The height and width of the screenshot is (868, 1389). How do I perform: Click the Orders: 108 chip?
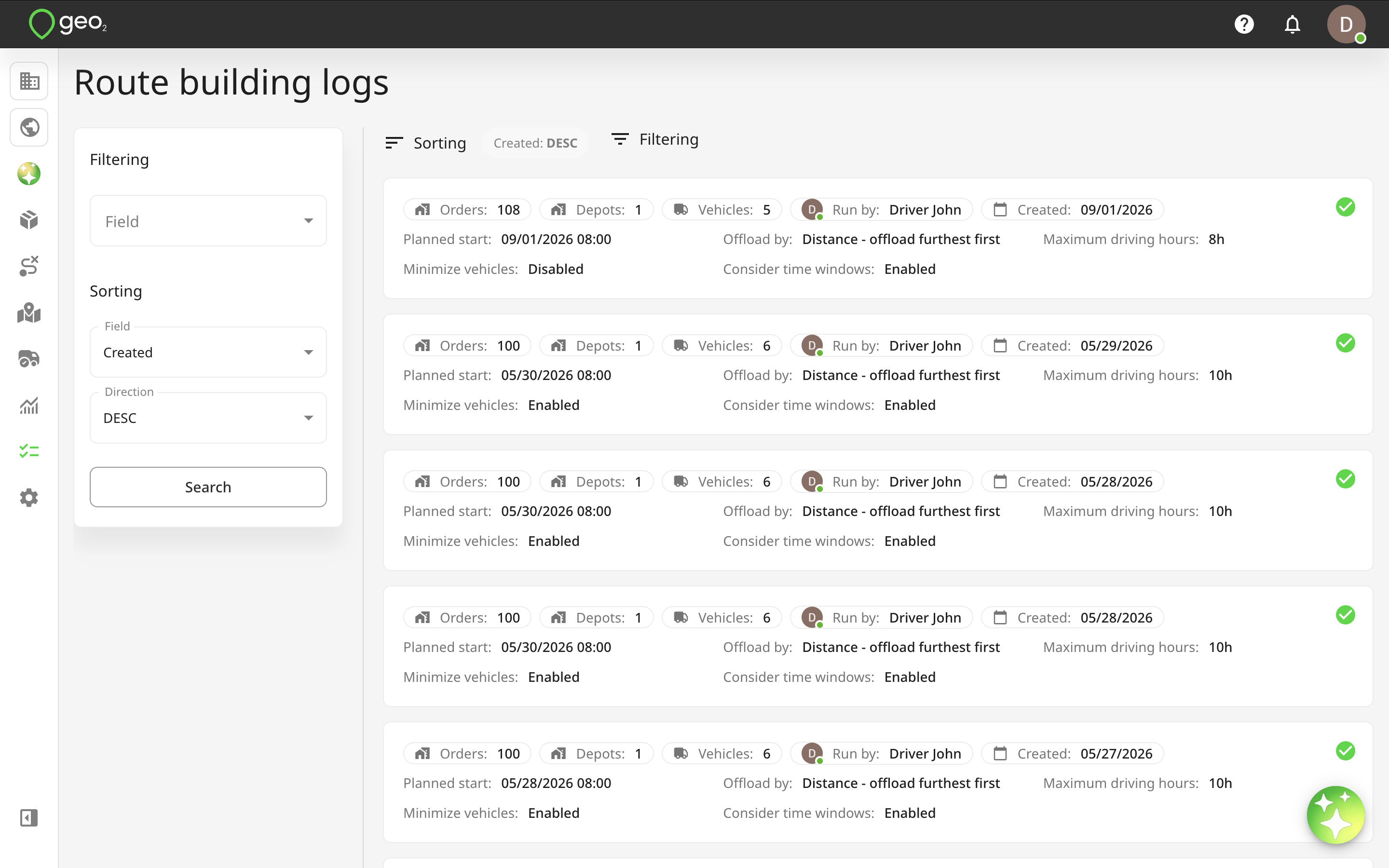click(467, 210)
